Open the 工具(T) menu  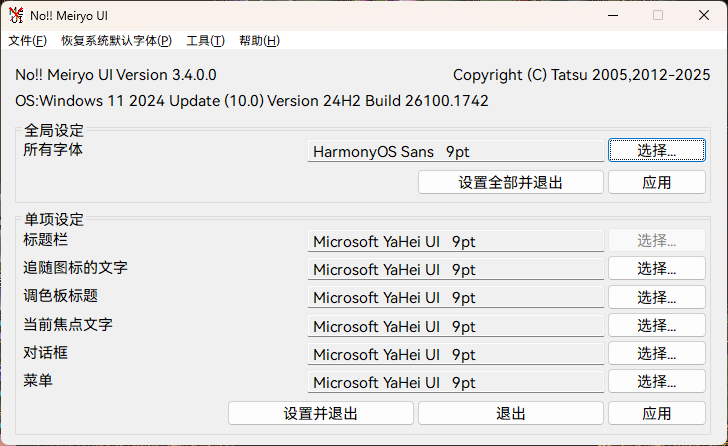(x=206, y=41)
